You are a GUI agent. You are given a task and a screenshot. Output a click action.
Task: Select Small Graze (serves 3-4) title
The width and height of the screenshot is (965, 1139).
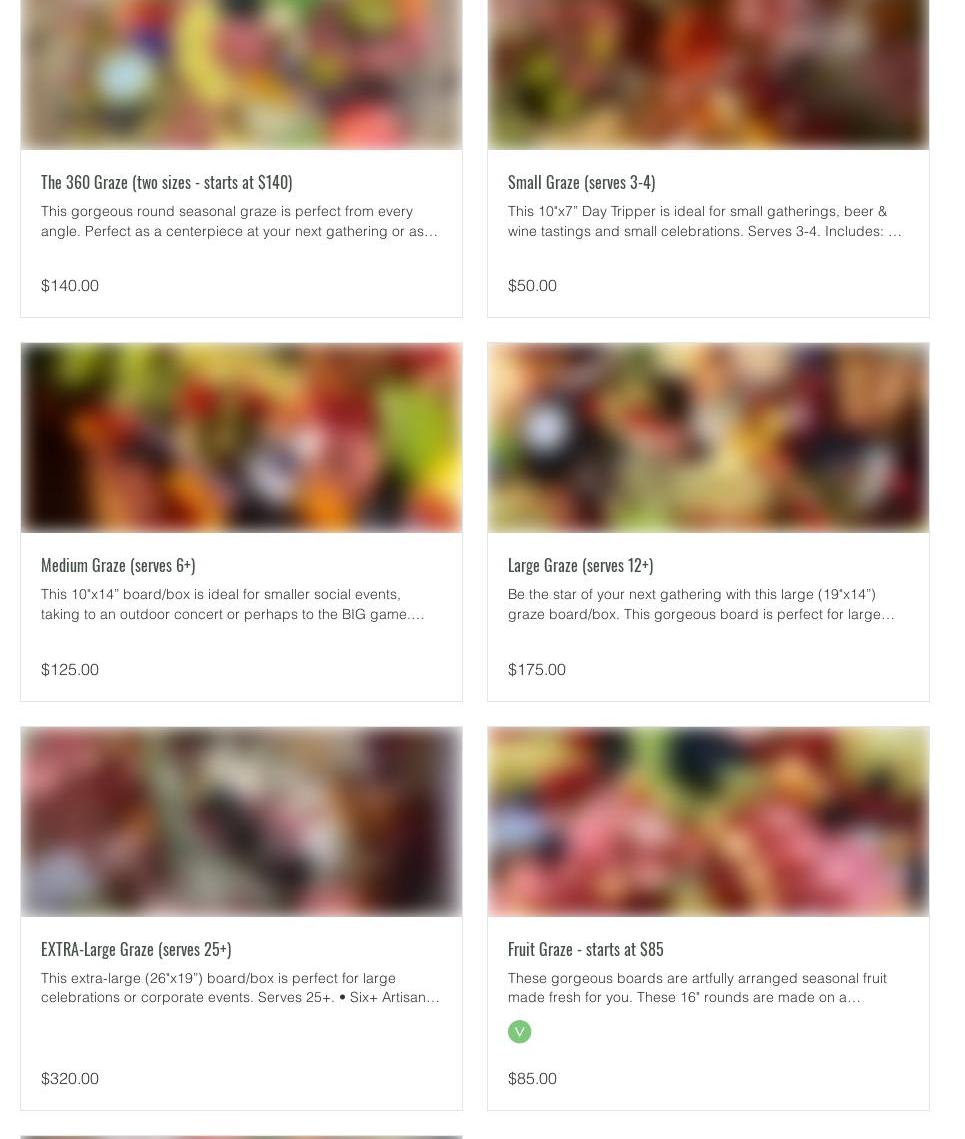pos(581,182)
